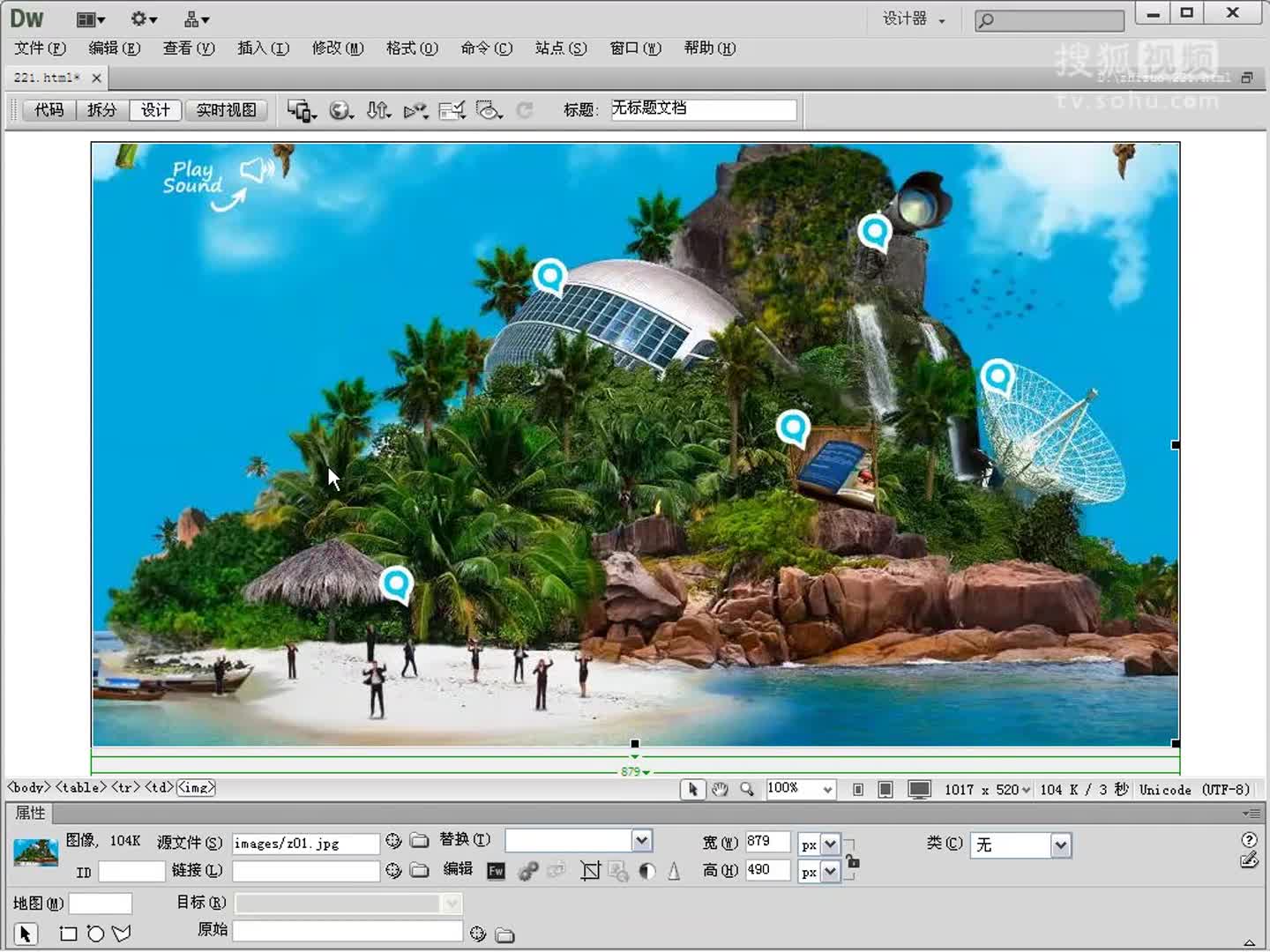Open the Edit (编辑) menu
1270x952 pixels.
click(x=114, y=48)
